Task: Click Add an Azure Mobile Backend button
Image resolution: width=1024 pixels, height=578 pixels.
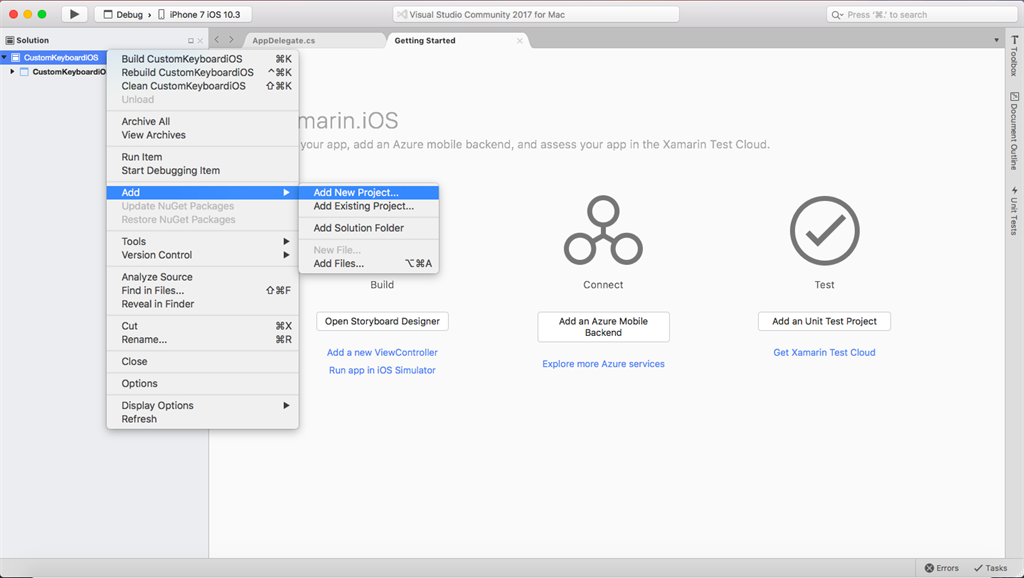Action: click(603, 327)
